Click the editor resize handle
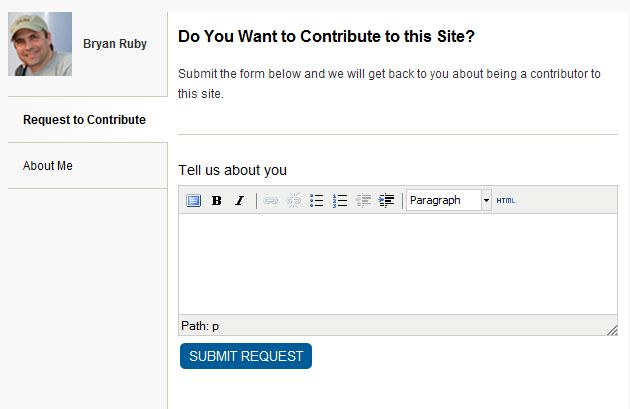Viewport: 630px width, 409px height. 612,329
